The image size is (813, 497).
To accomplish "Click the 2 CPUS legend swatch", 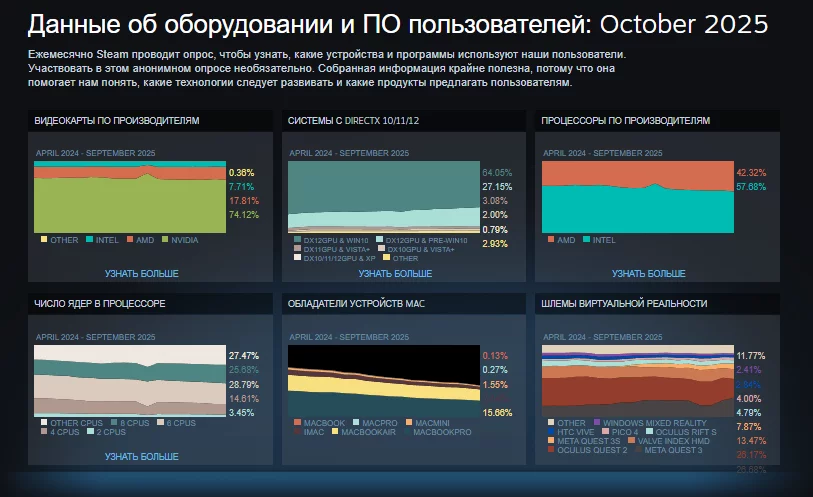I will (91, 431).
